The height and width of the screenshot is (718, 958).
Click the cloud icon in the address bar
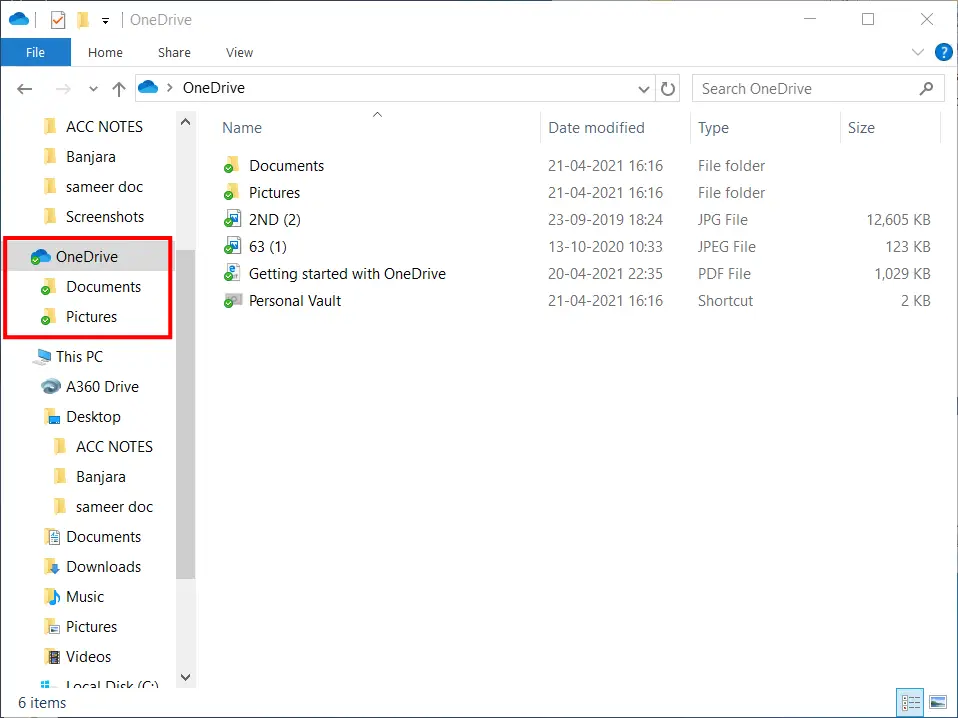[x=148, y=87]
